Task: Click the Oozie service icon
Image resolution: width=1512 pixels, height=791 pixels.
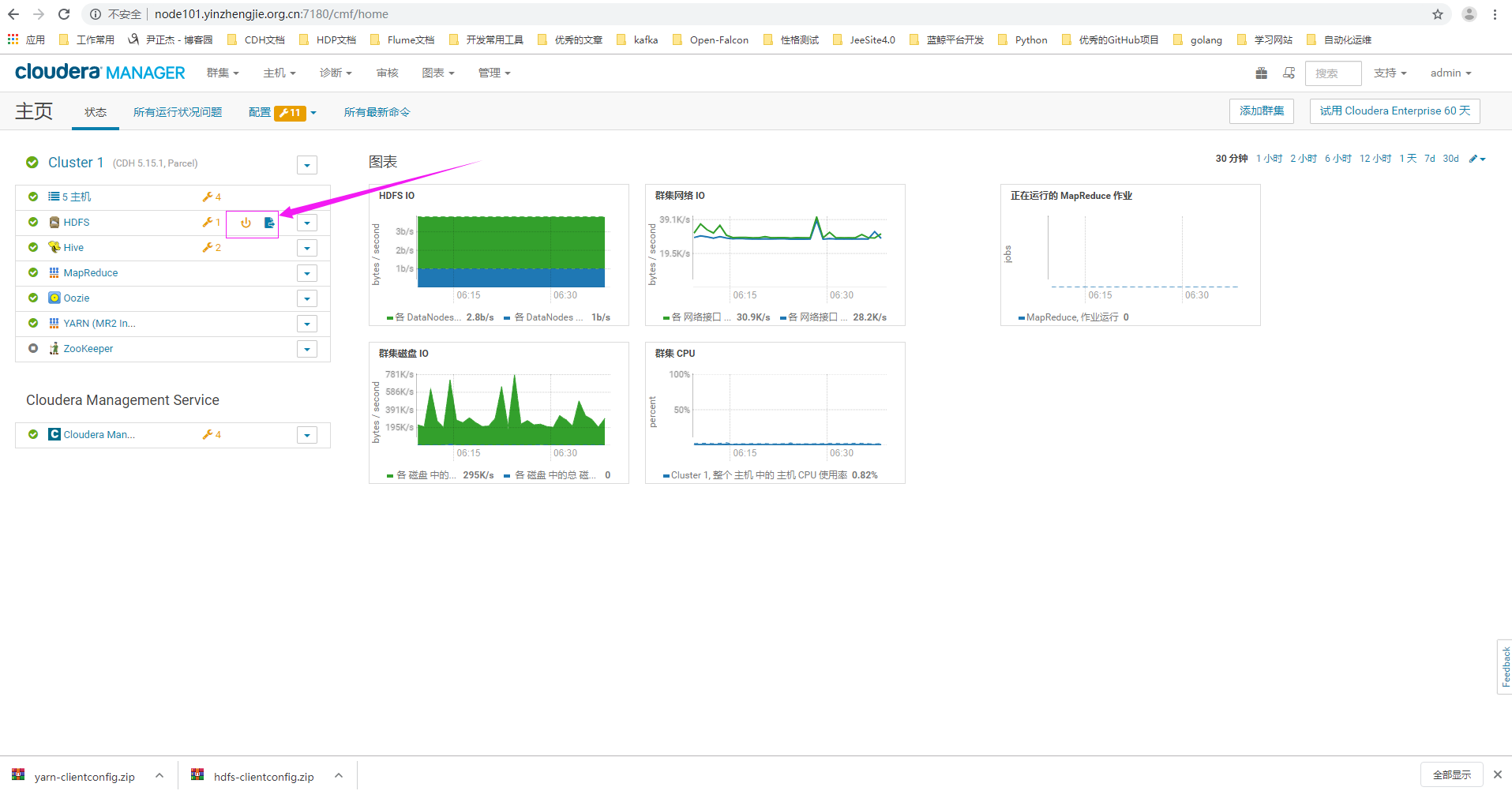Action: pos(54,298)
